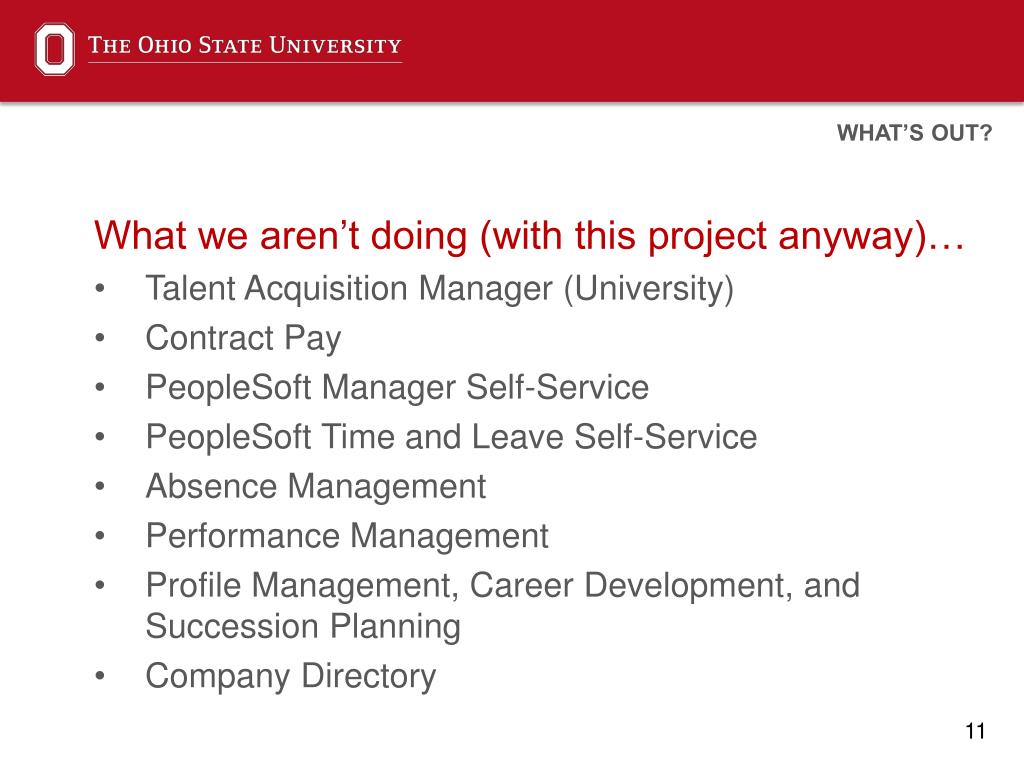This screenshot has height=768, width=1024.
Task: Click The Ohio State University wordmark
Action: (x=245, y=45)
